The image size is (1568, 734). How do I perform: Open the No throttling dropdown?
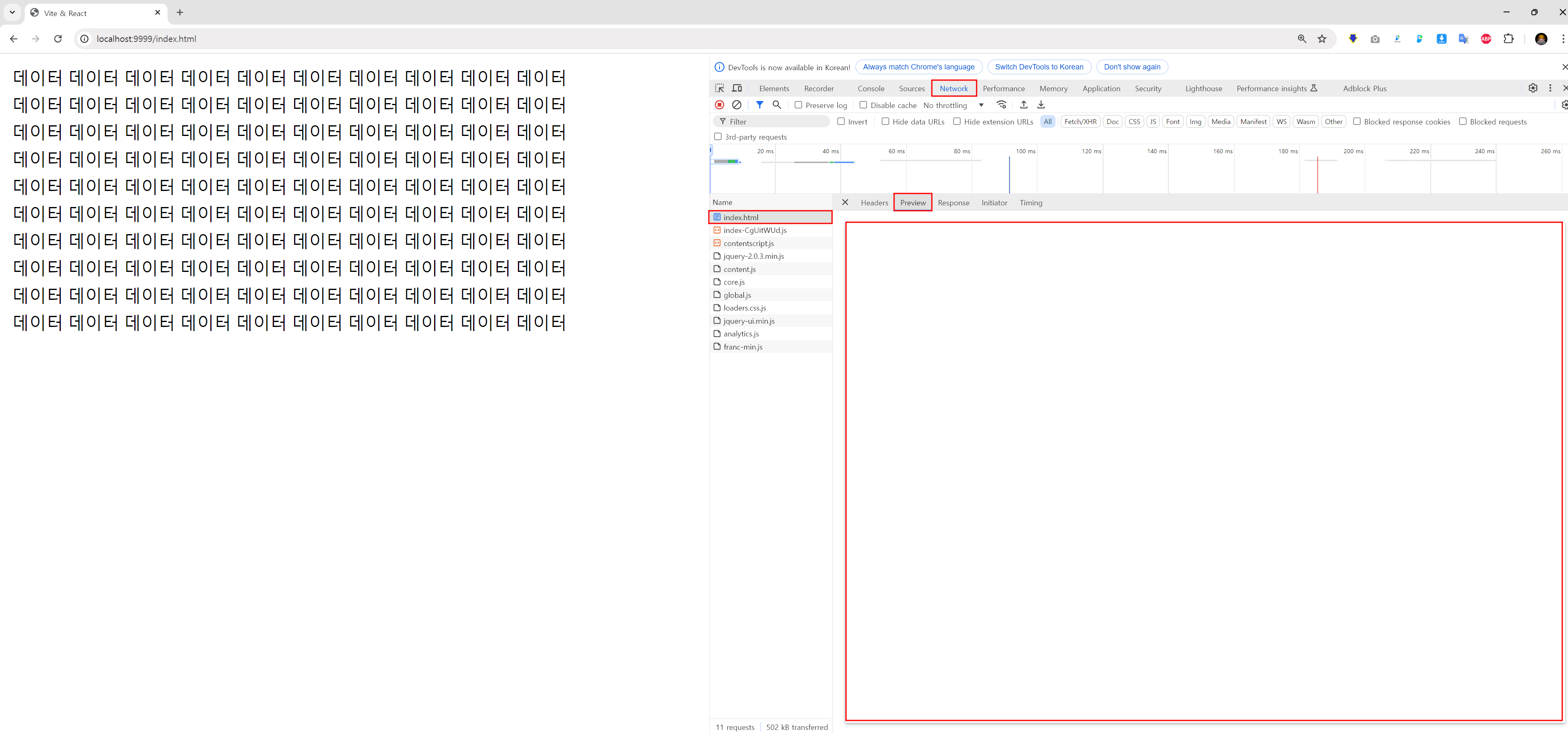tap(953, 105)
